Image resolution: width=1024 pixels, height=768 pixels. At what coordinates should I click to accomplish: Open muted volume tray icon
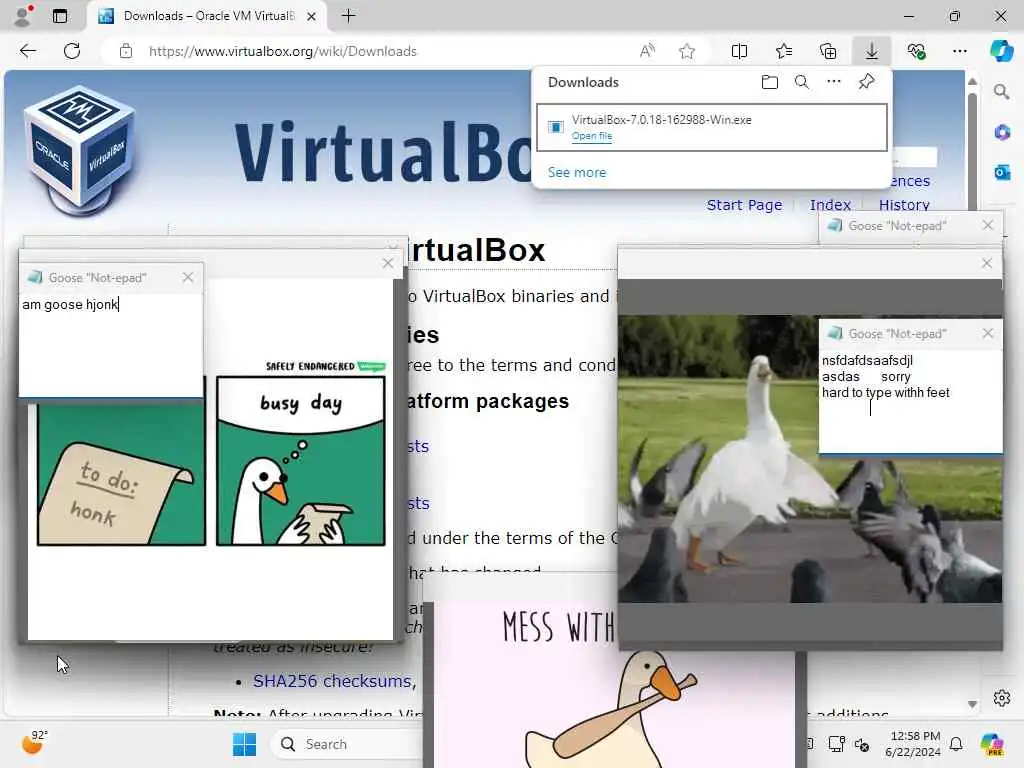click(x=862, y=744)
